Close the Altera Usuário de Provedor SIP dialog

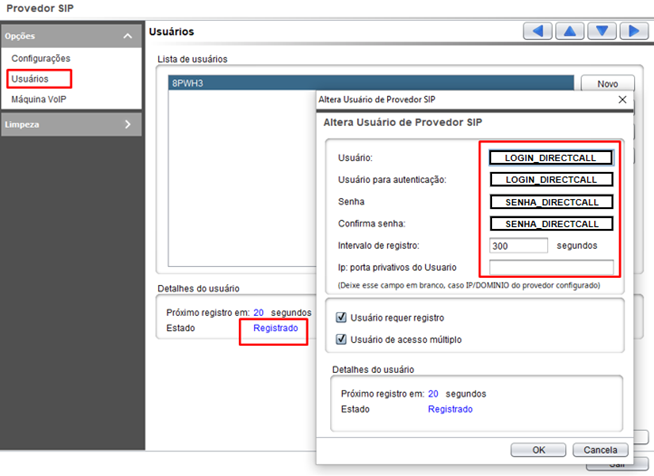click(x=622, y=99)
